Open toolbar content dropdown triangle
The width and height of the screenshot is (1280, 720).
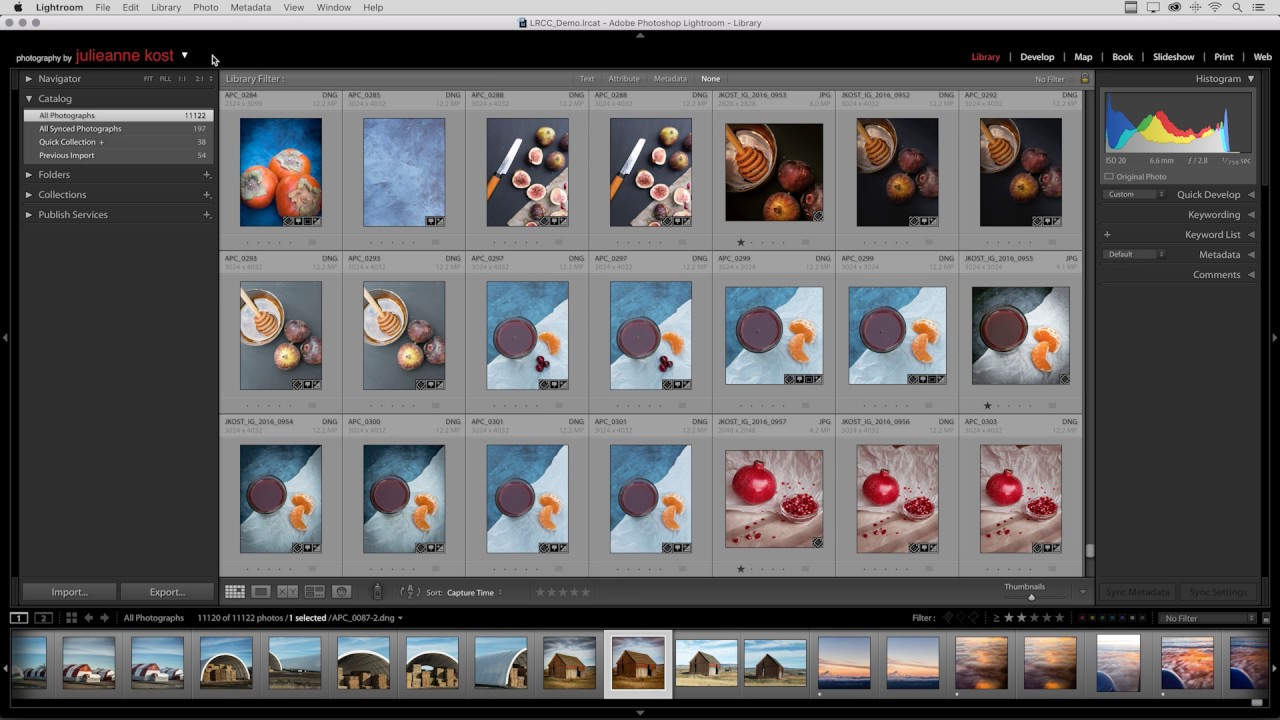click(x=1082, y=592)
